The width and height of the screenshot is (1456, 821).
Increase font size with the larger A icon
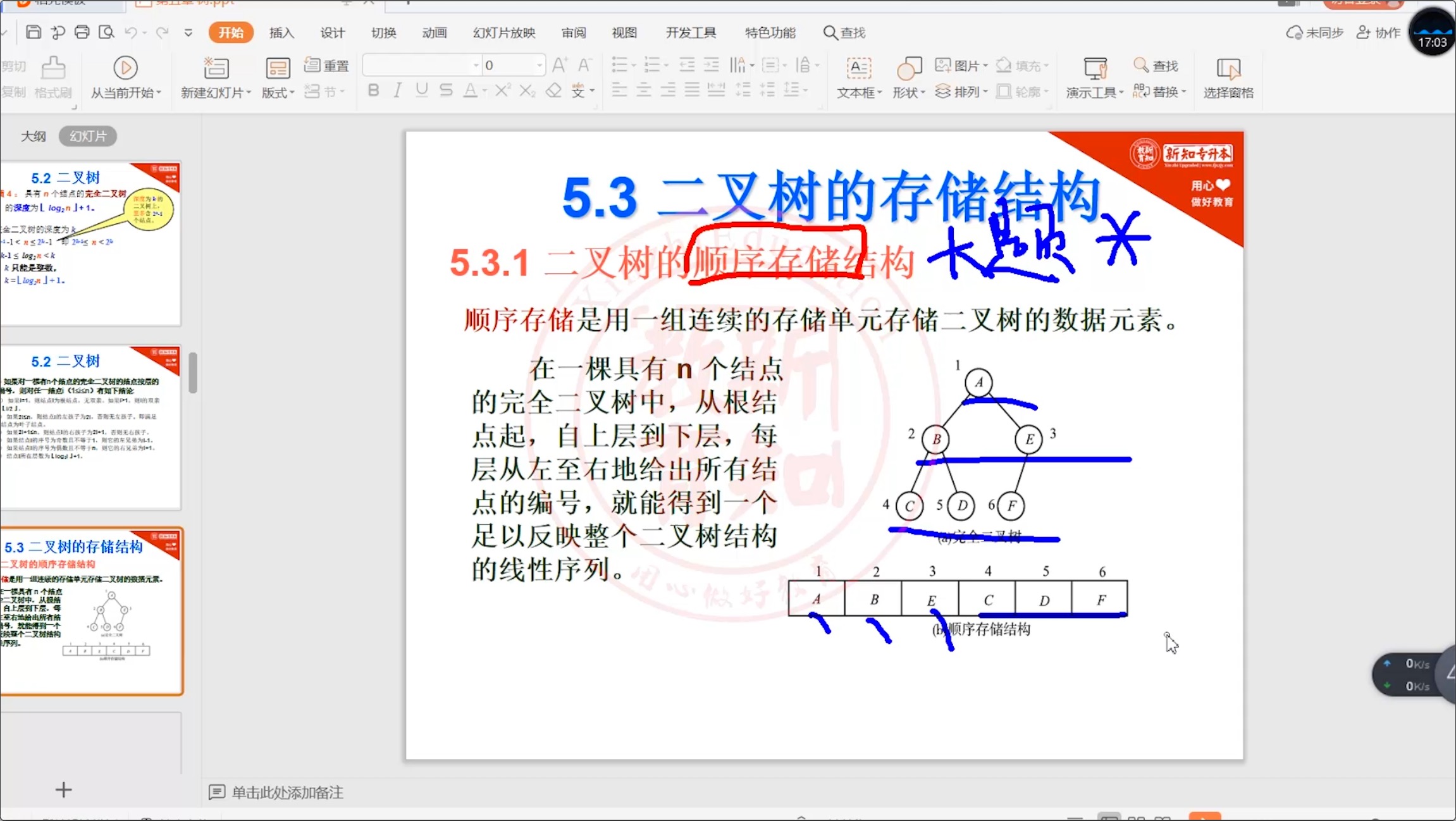(560, 65)
